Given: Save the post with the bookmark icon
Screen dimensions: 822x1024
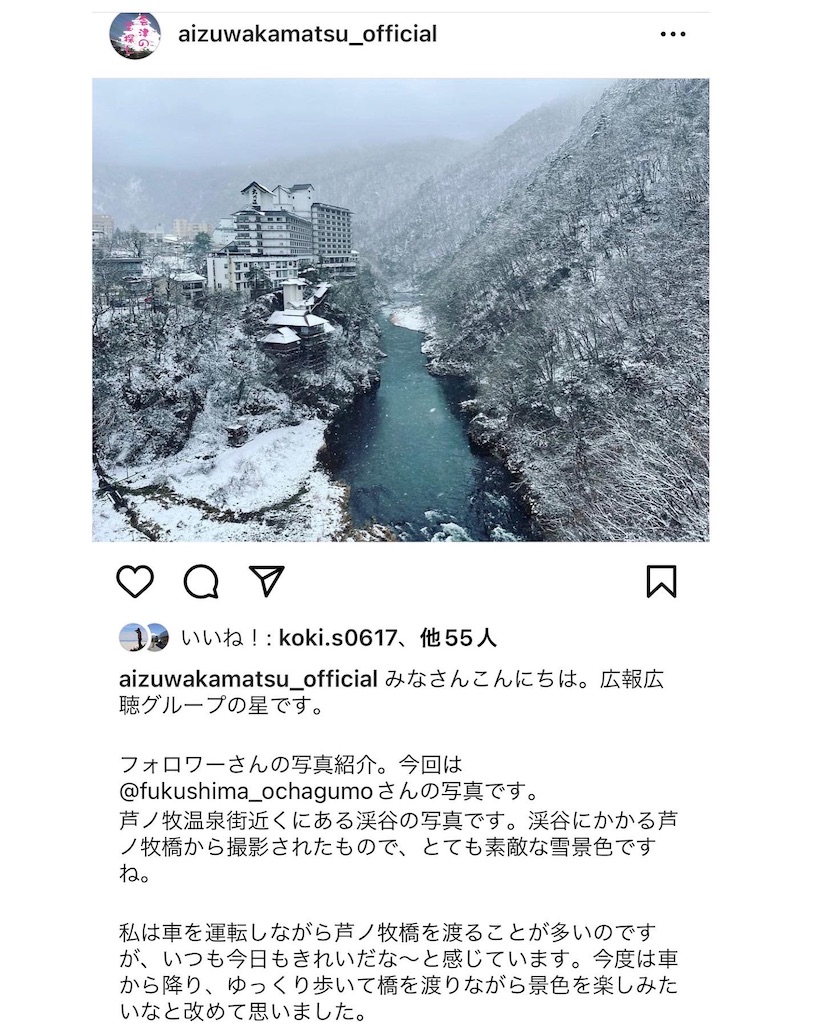Looking at the screenshot, I should click(x=661, y=581).
